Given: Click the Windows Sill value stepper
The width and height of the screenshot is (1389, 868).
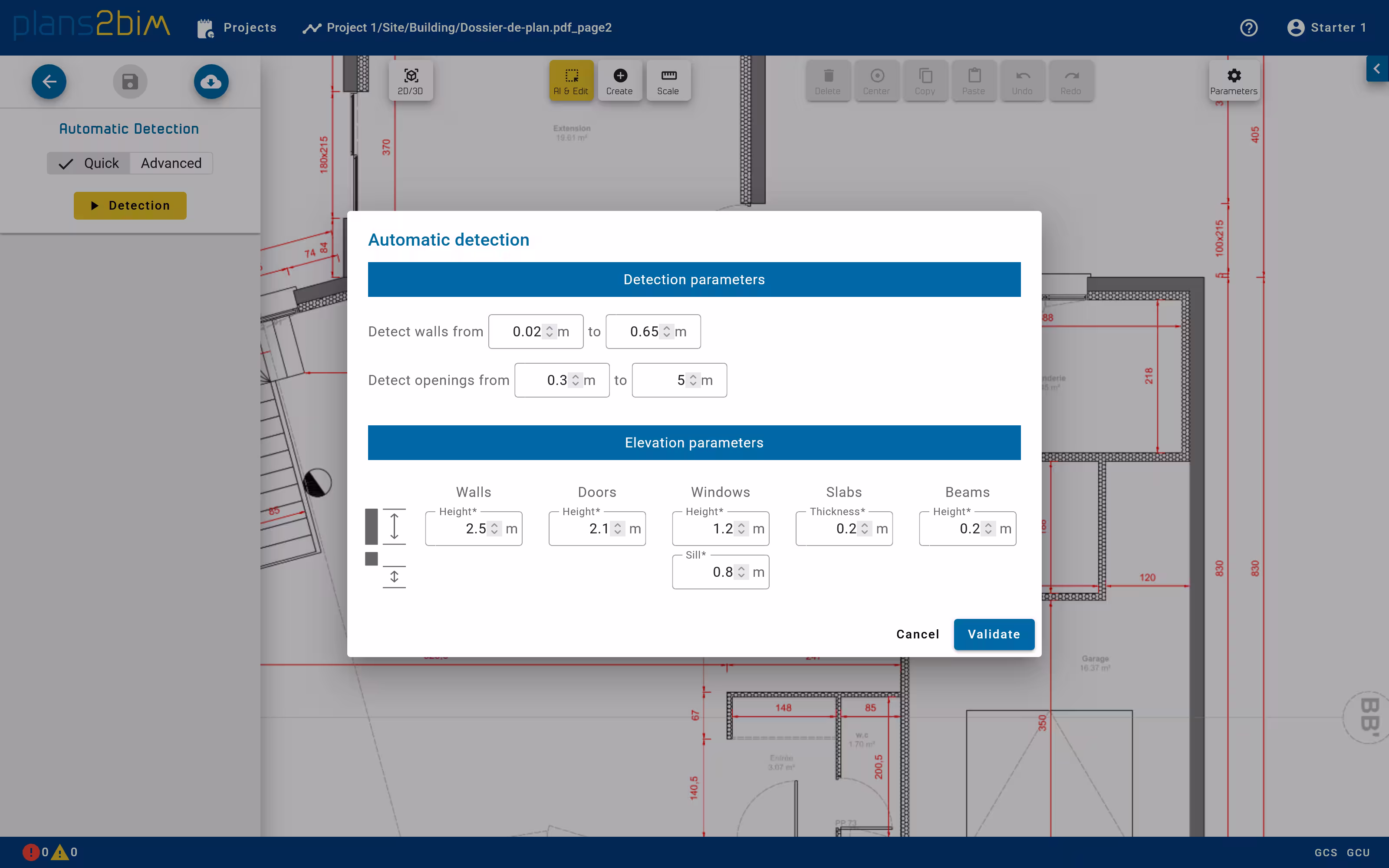Looking at the screenshot, I should 741,572.
